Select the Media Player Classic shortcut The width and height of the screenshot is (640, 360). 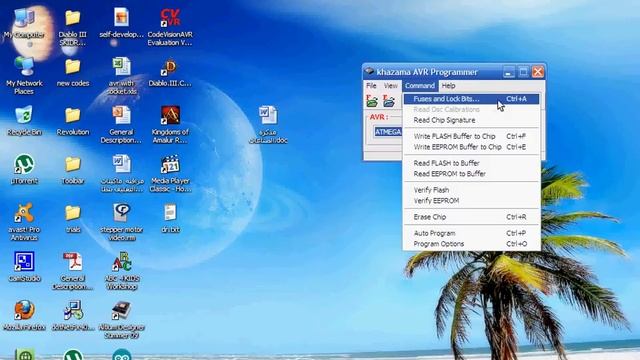tap(170, 173)
